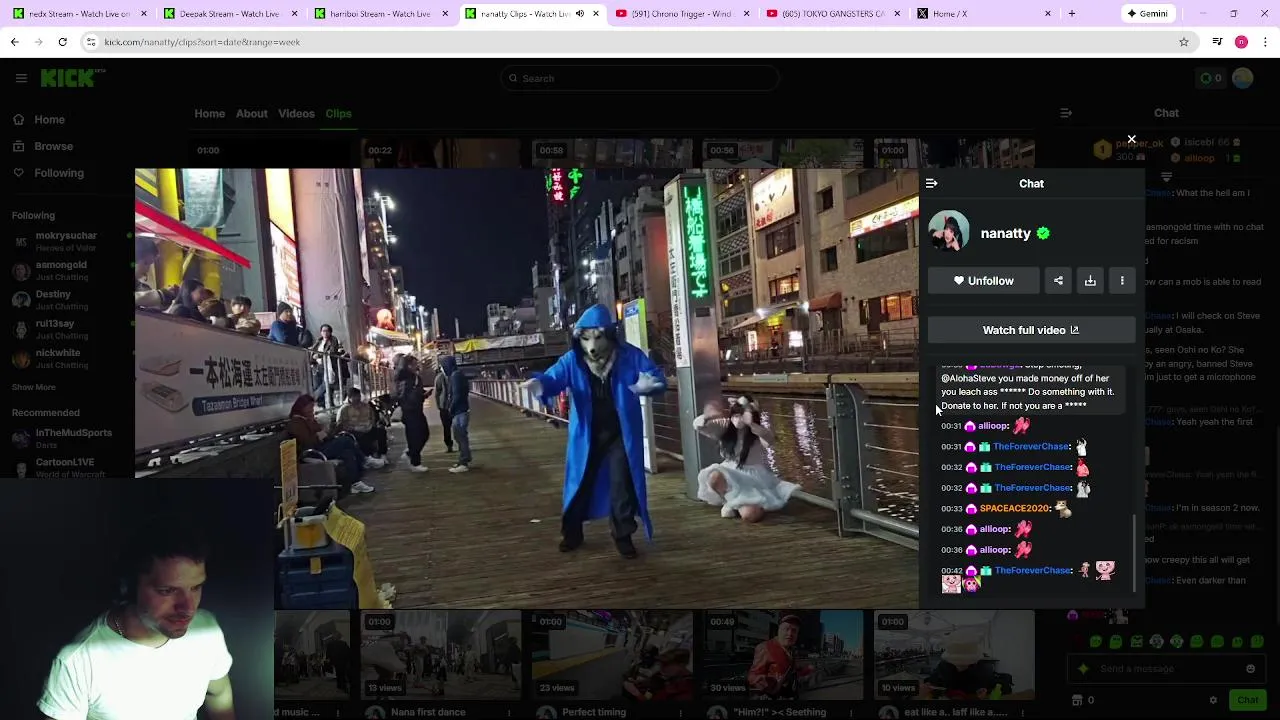Close the clip viewer overlay
The image size is (1280, 720).
1131,139
